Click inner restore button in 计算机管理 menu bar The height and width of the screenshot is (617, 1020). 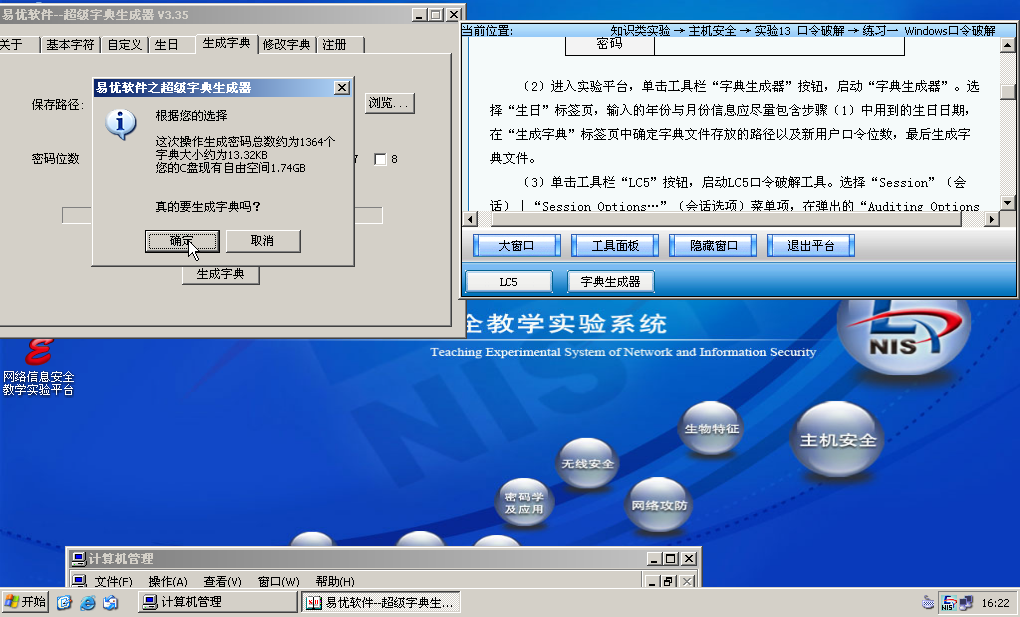[x=668, y=581]
